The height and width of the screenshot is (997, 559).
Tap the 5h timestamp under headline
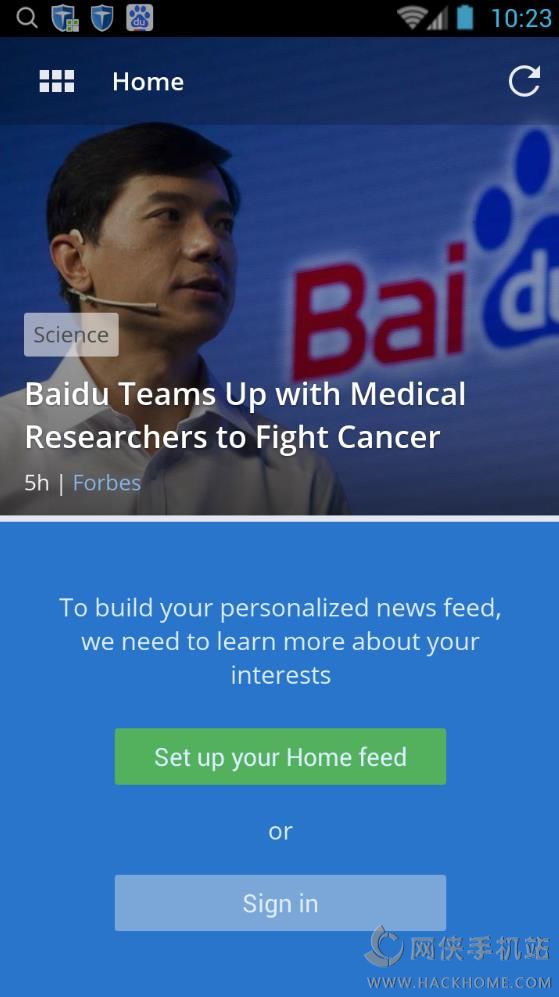point(36,483)
